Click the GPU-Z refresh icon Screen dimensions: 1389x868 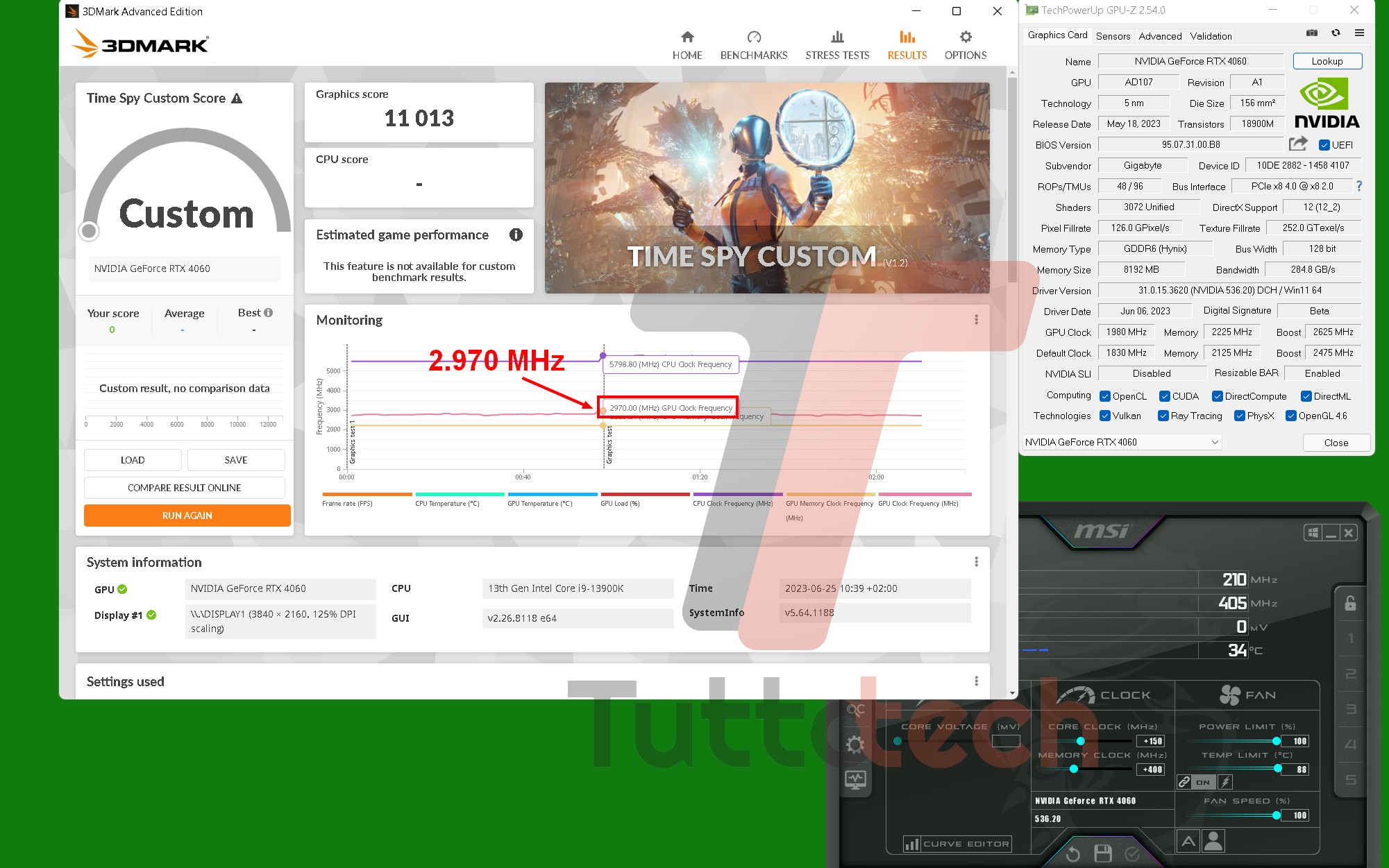point(1336,33)
